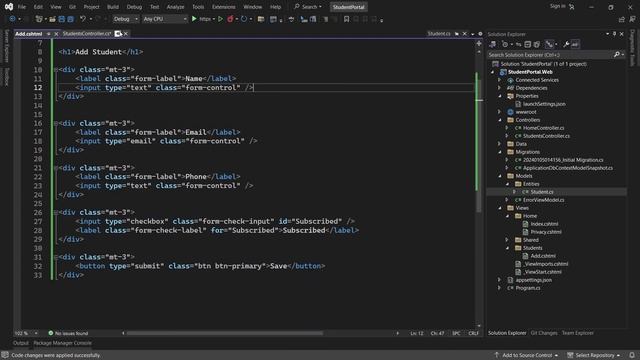The height and width of the screenshot is (360, 640).
Task: Click the Live Share icon at top right
Action: (x=622, y=19)
